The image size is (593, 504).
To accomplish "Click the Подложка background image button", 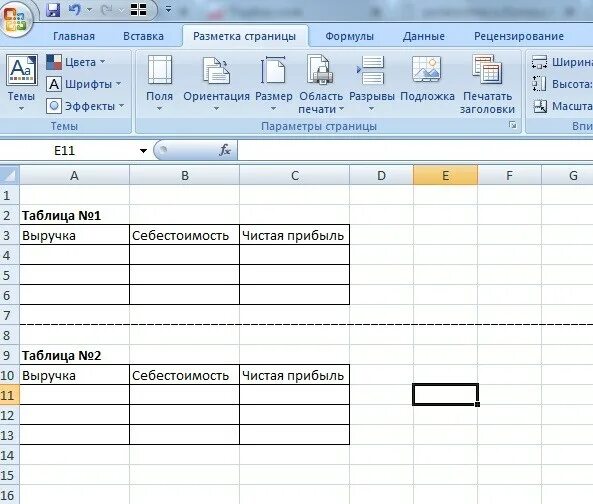I will point(427,78).
